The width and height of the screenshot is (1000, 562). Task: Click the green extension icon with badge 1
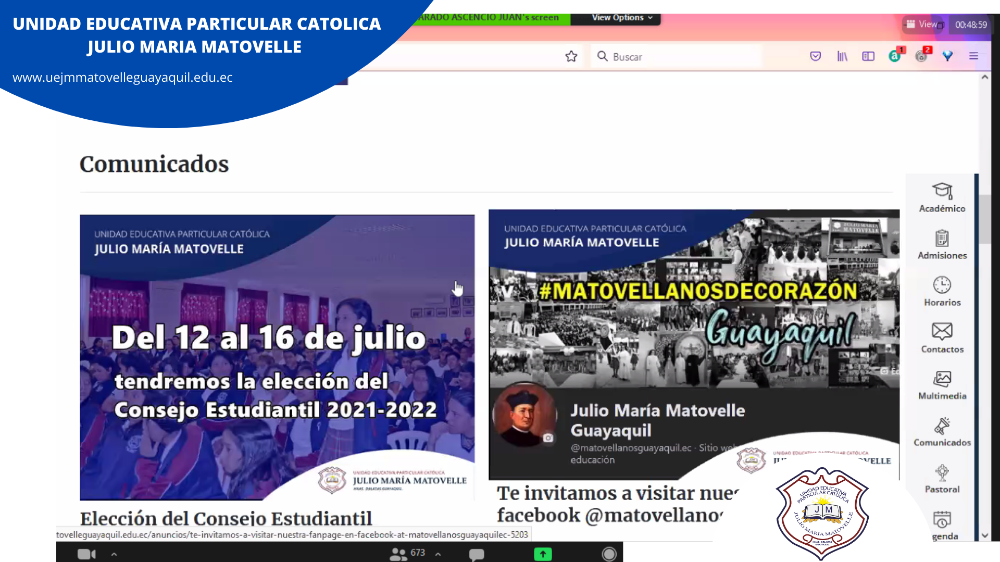pyautogui.click(x=895, y=55)
